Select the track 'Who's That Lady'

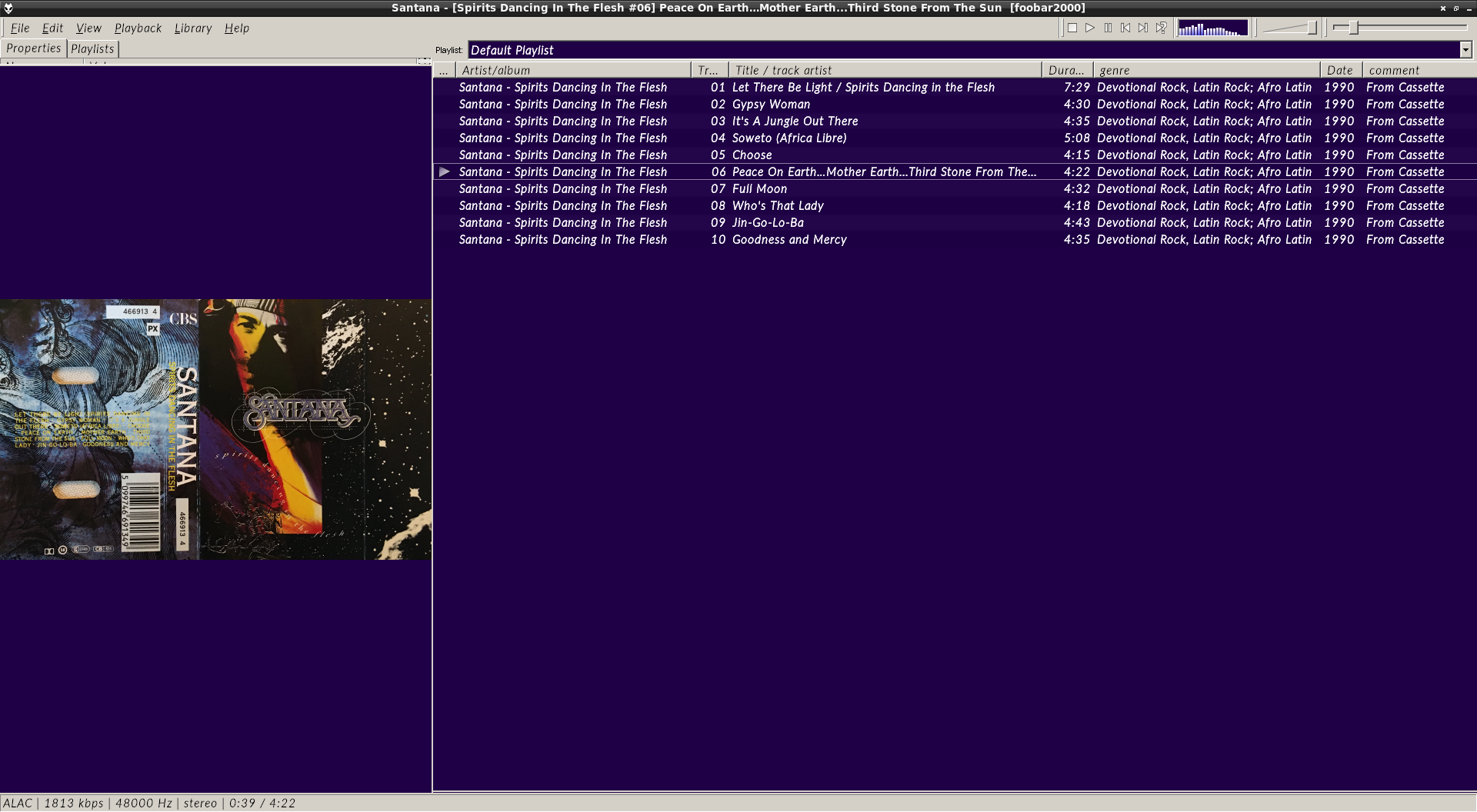tap(955, 205)
